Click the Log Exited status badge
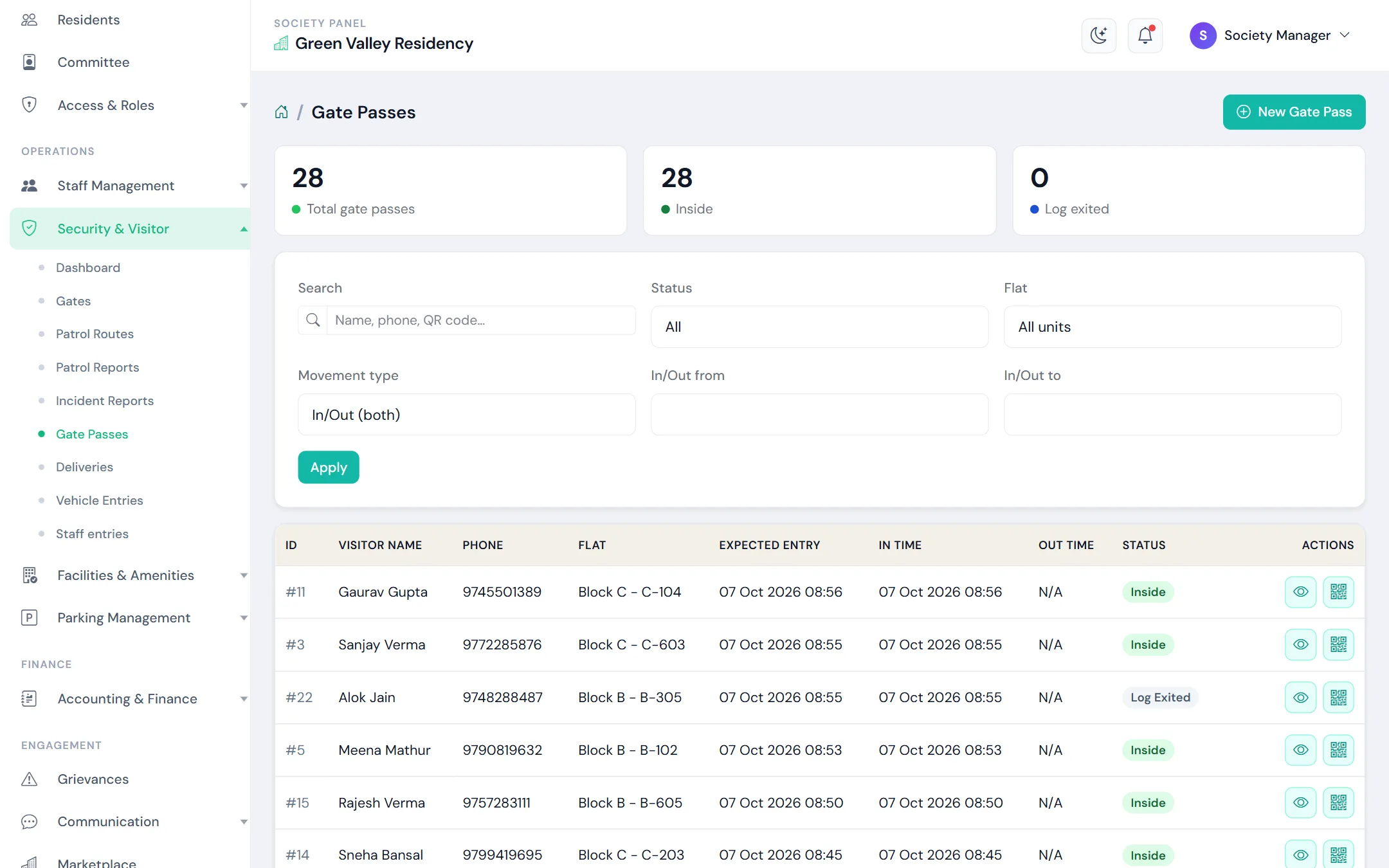The image size is (1389, 868). coord(1160,698)
